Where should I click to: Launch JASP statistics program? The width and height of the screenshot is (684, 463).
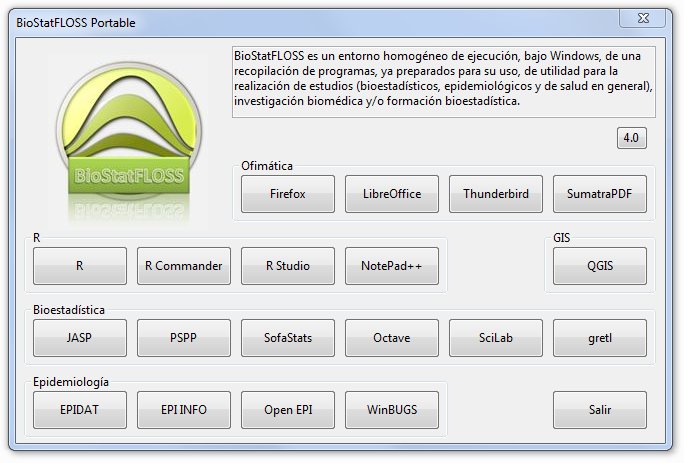pyautogui.click(x=80, y=338)
